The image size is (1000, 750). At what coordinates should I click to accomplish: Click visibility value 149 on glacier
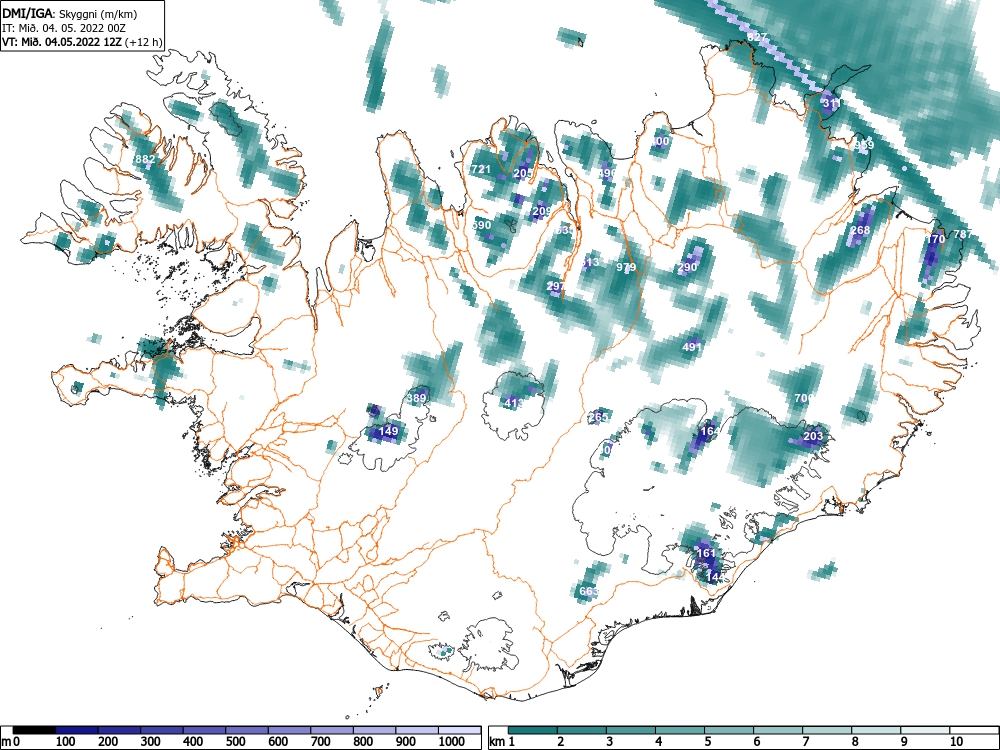click(388, 431)
